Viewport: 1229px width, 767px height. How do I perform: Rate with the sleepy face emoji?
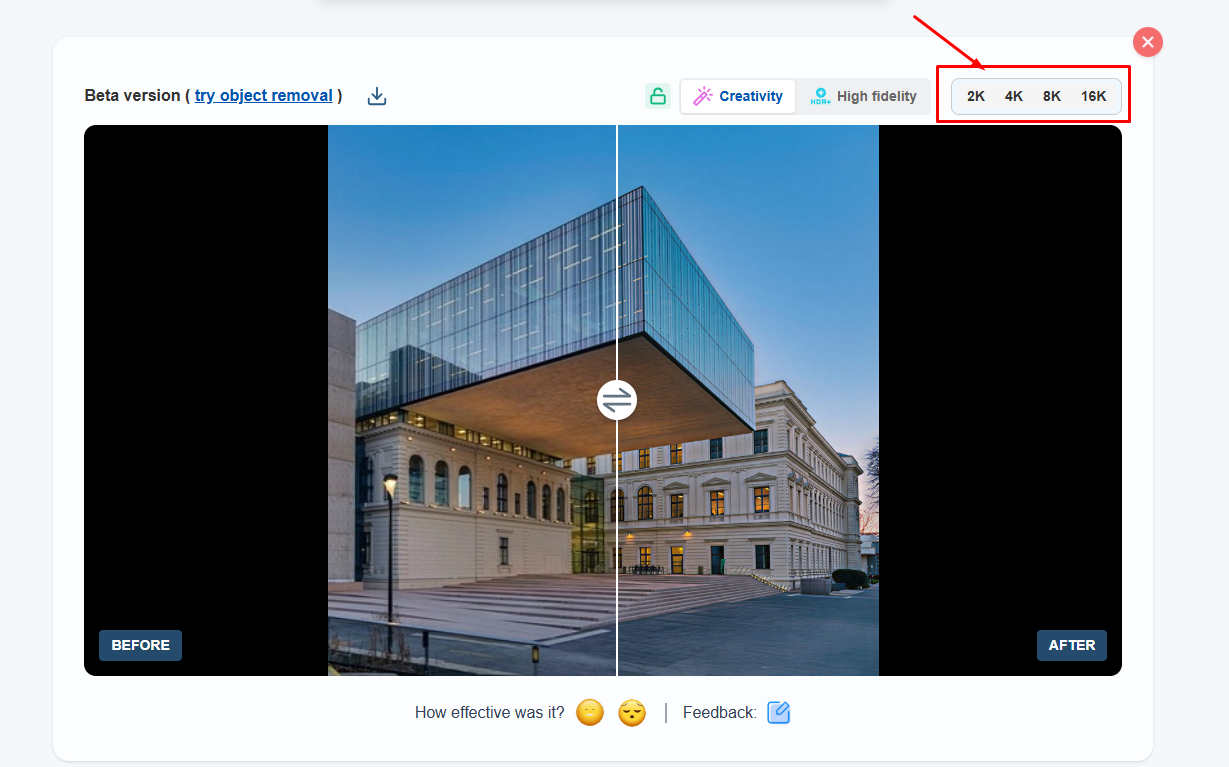point(632,712)
